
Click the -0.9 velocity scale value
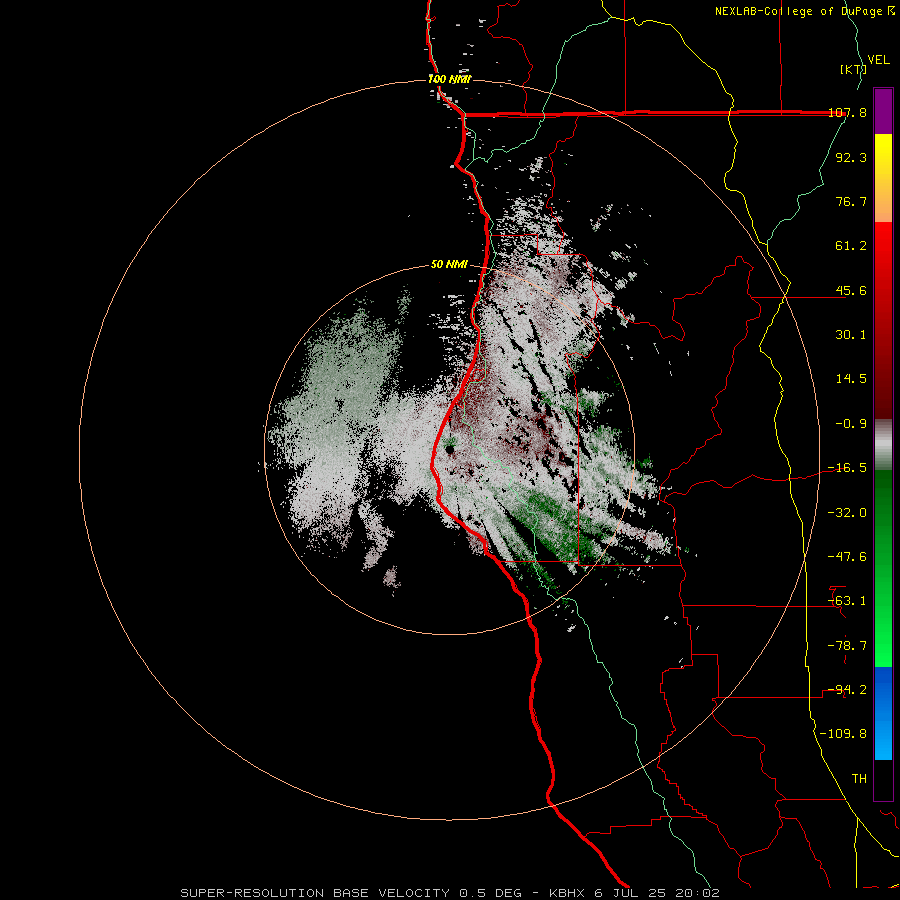851,424
